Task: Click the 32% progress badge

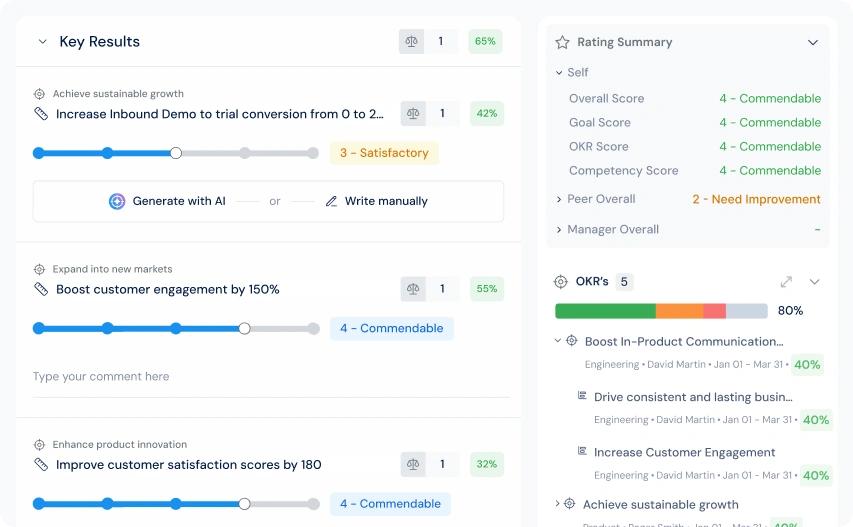Action: pyautogui.click(x=487, y=464)
